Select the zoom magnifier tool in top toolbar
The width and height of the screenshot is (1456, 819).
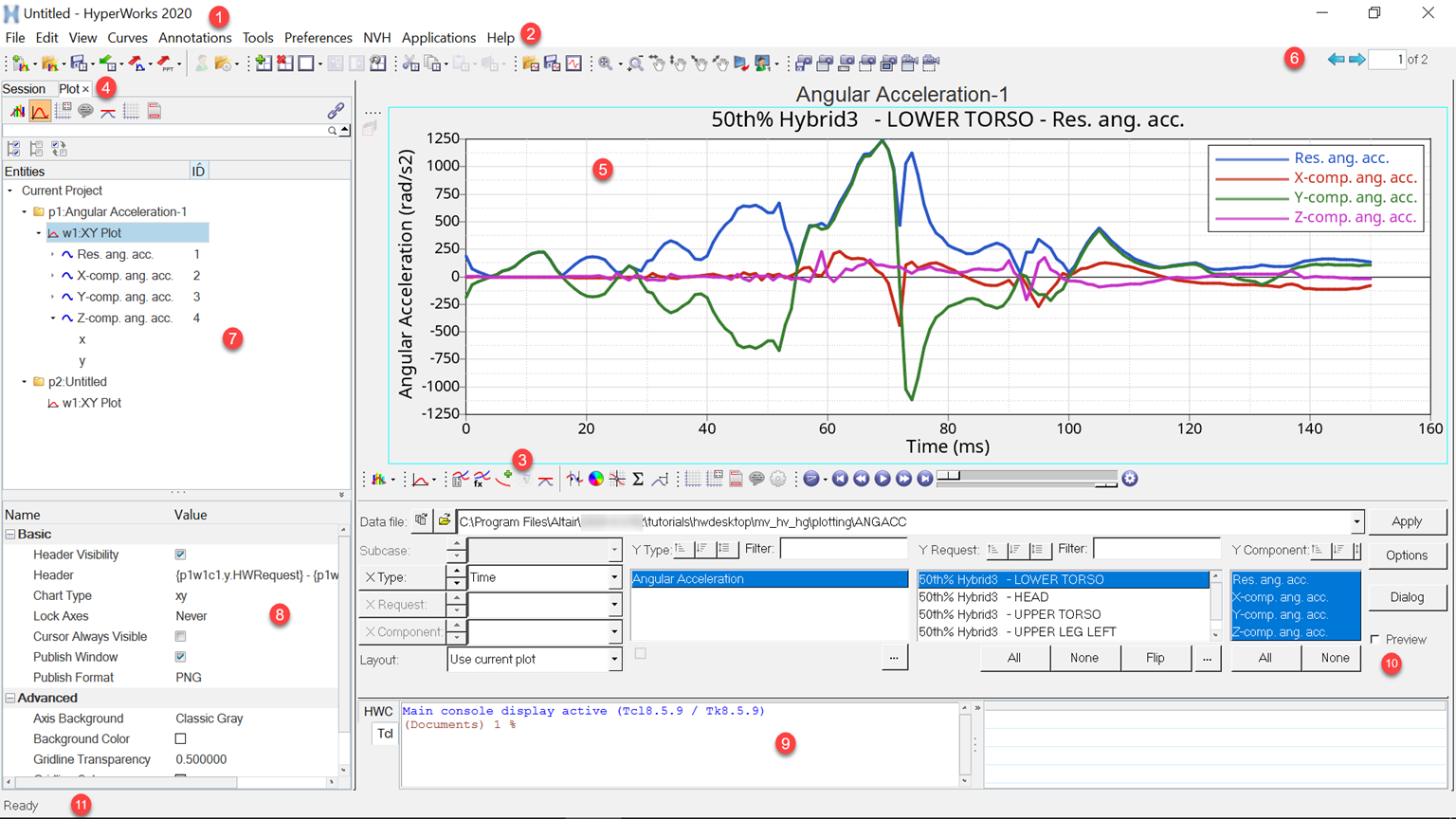[605, 64]
